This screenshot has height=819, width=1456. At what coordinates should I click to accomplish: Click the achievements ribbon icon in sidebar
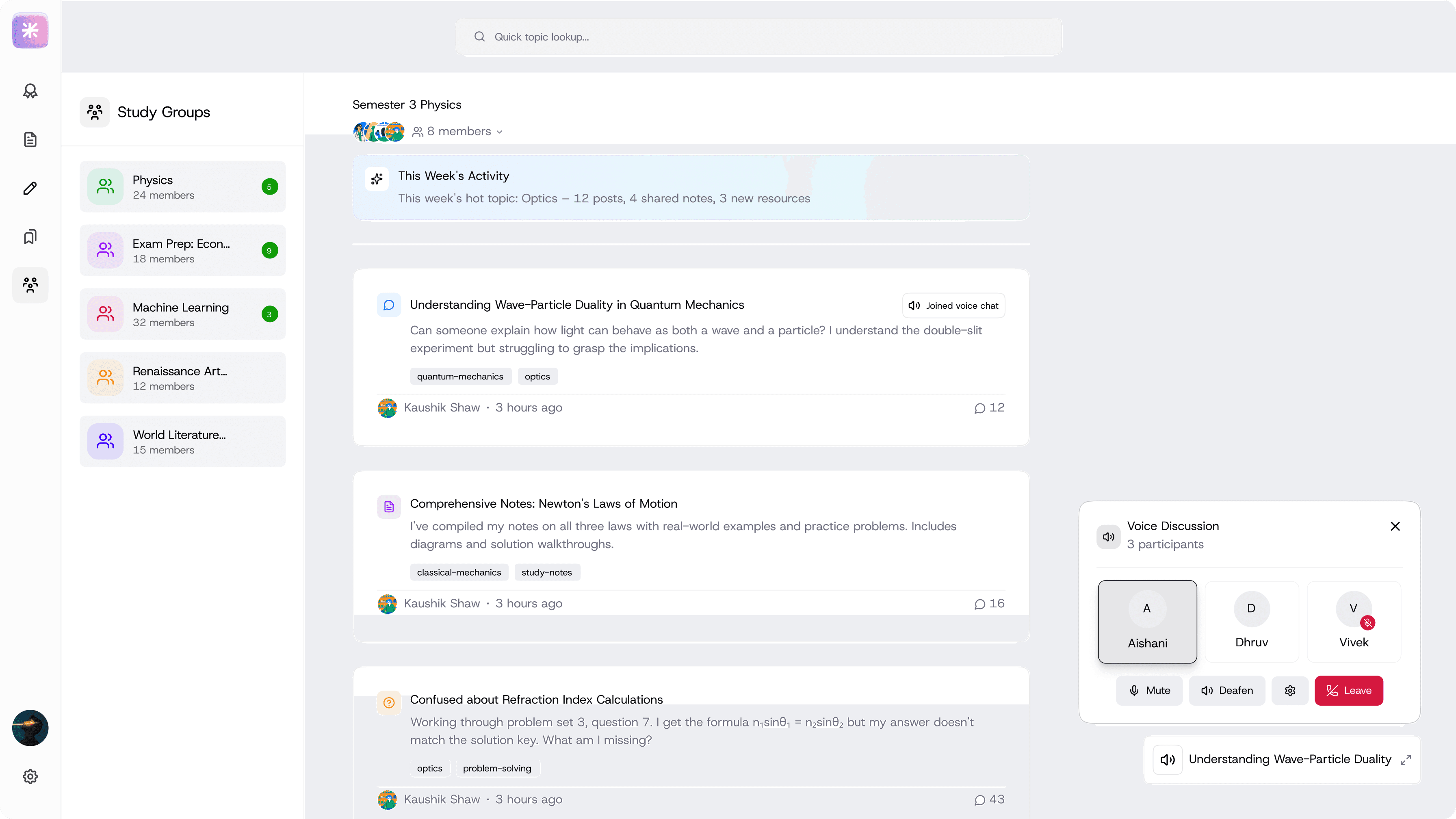point(30,91)
